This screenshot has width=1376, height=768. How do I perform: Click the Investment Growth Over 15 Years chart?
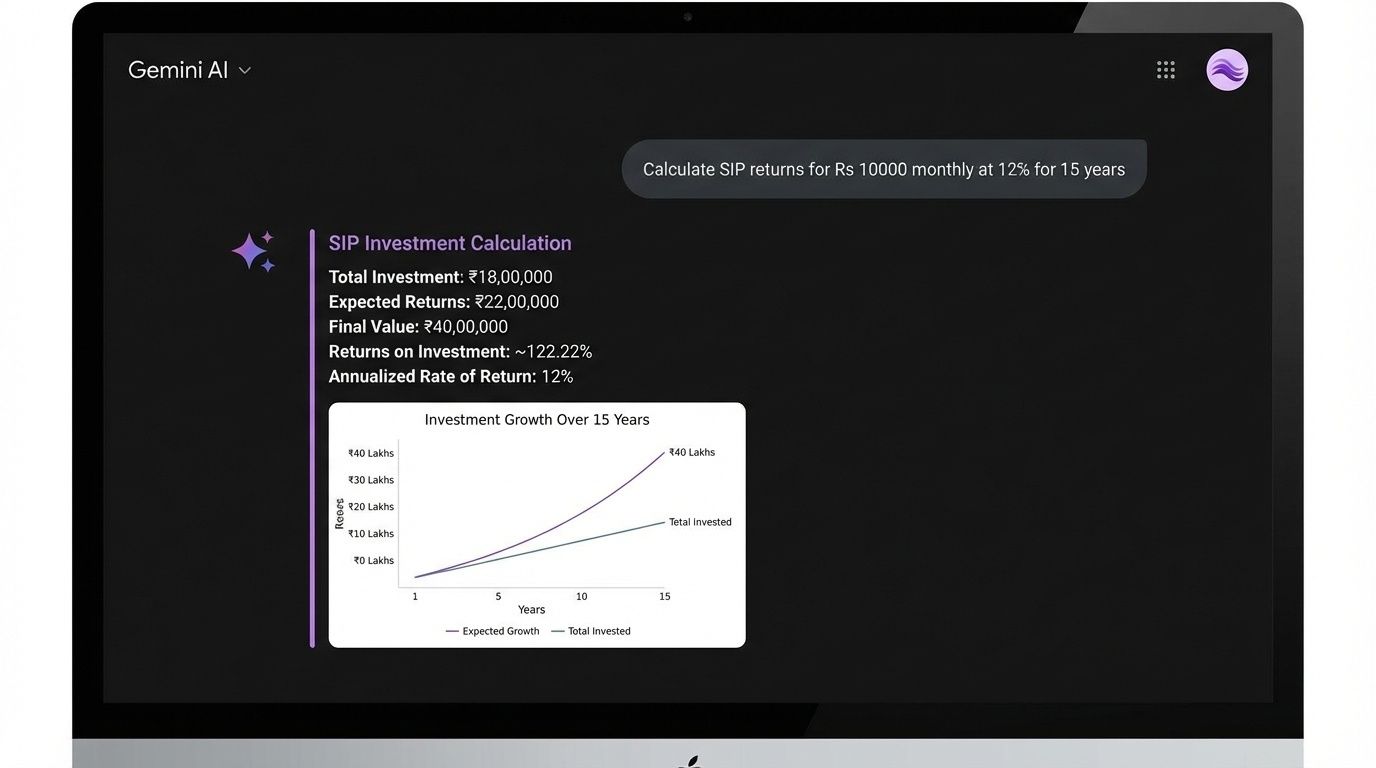537,523
